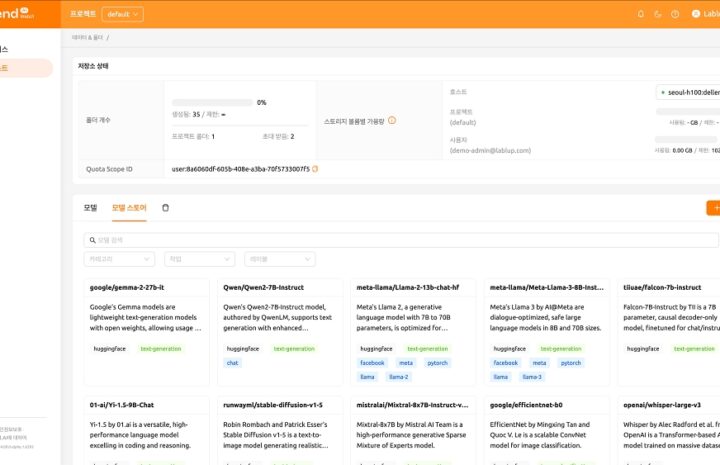Screen dimensions: 720x465
Task: Copy the Quota Scope ID value
Action: [x=315, y=169]
